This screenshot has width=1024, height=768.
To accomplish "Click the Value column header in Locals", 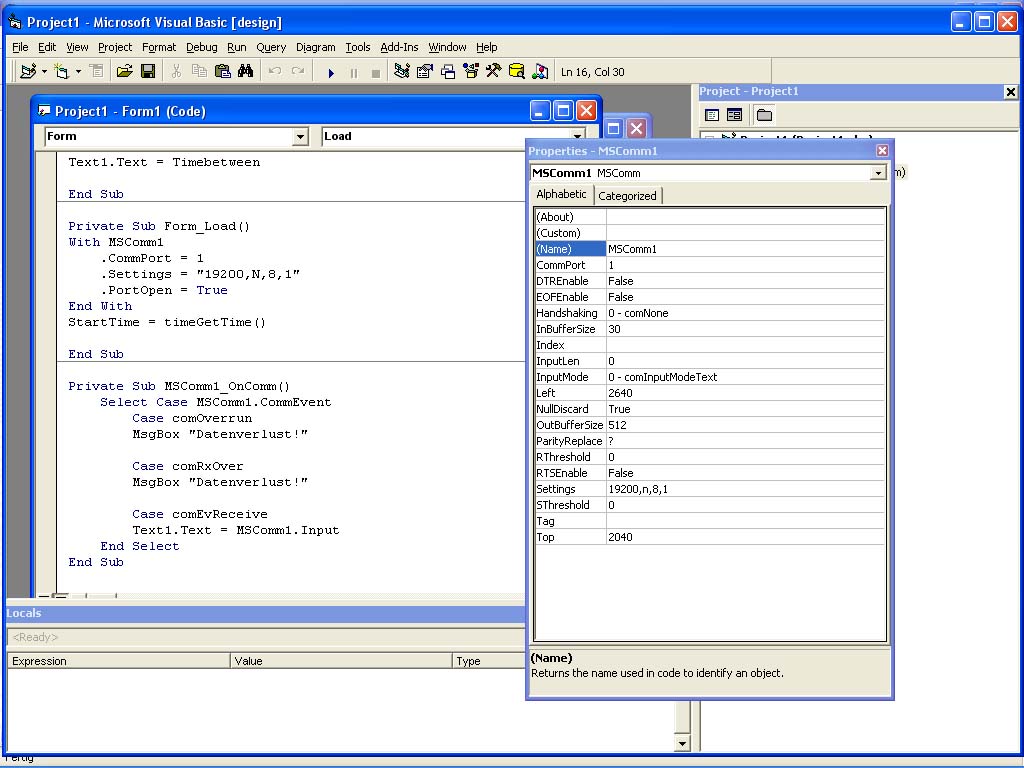I will (x=341, y=661).
